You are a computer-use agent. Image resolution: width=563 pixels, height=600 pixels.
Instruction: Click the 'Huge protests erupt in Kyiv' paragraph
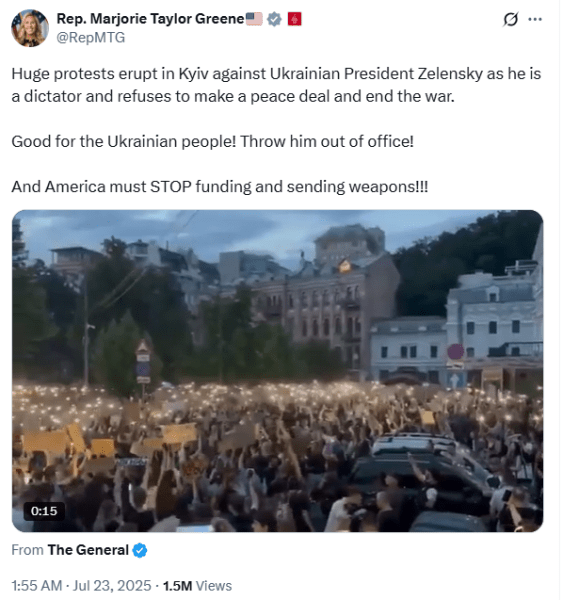[x=276, y=85]
